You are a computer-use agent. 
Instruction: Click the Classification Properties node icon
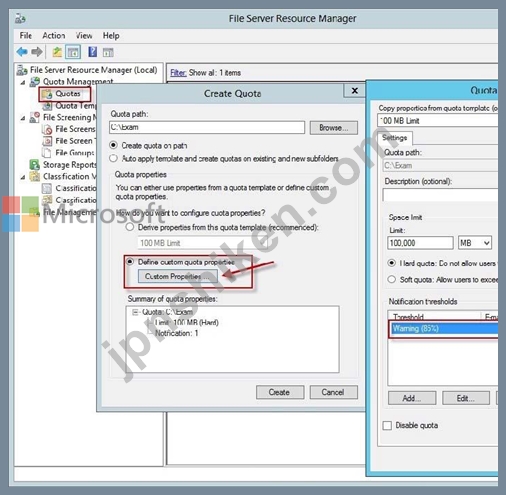[47, 188]
